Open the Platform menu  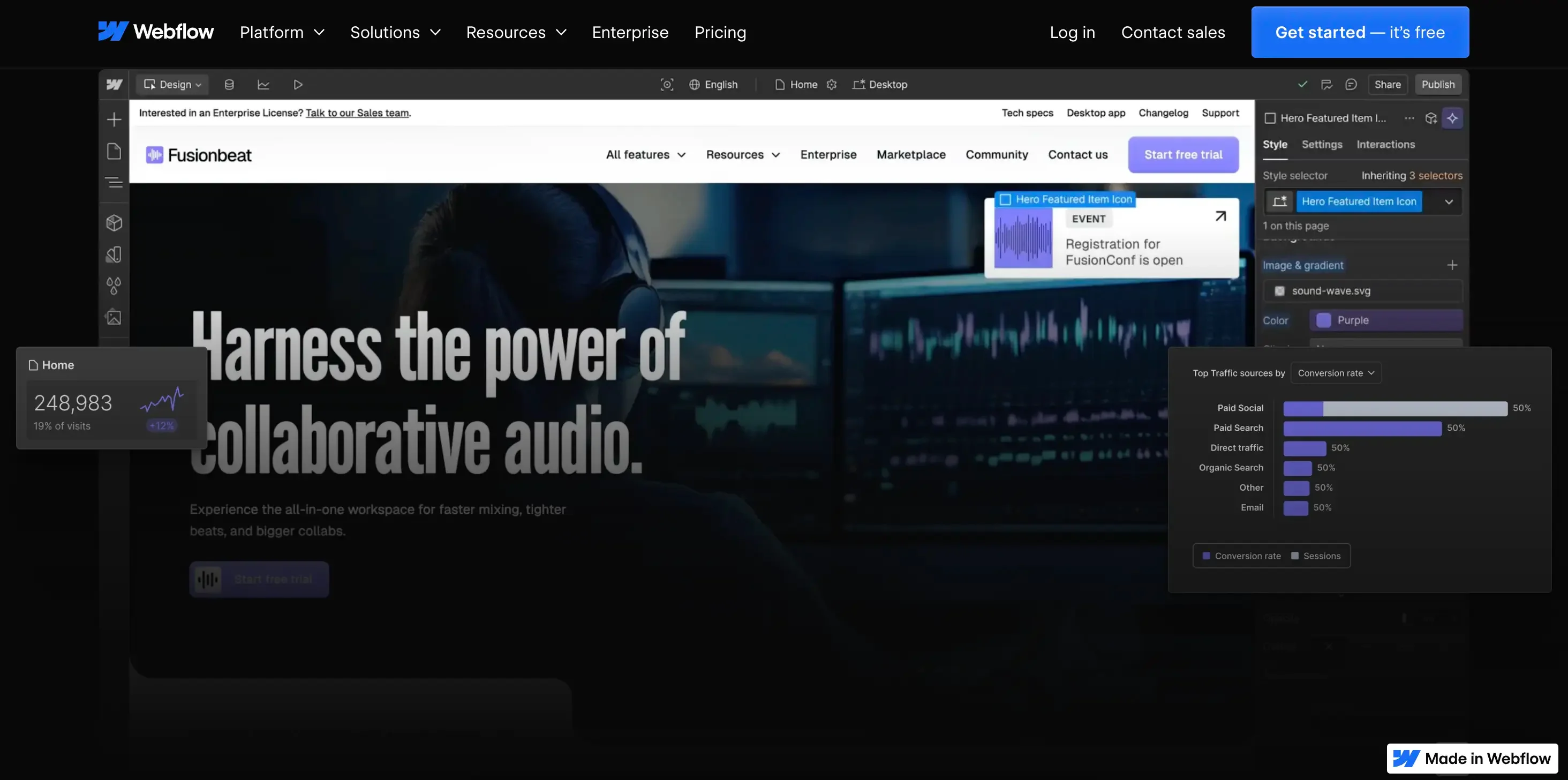coord(282,32)
